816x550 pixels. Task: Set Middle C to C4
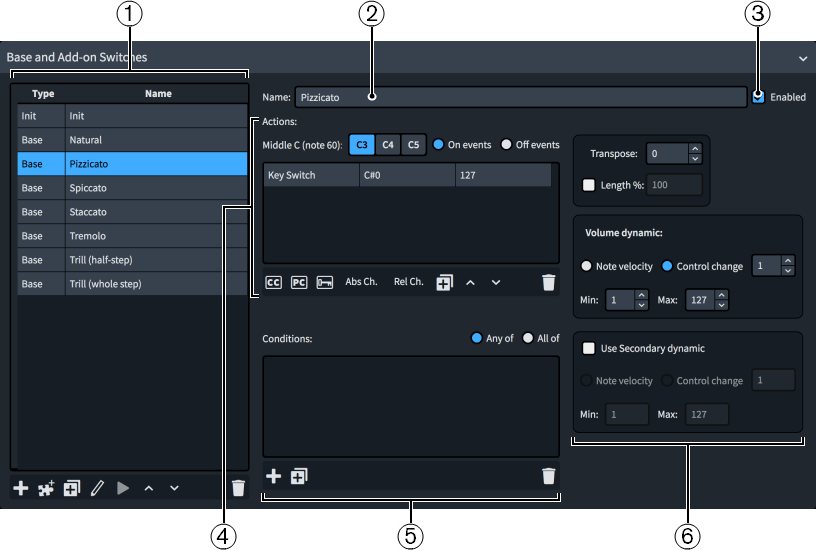[x=388, y=145]
